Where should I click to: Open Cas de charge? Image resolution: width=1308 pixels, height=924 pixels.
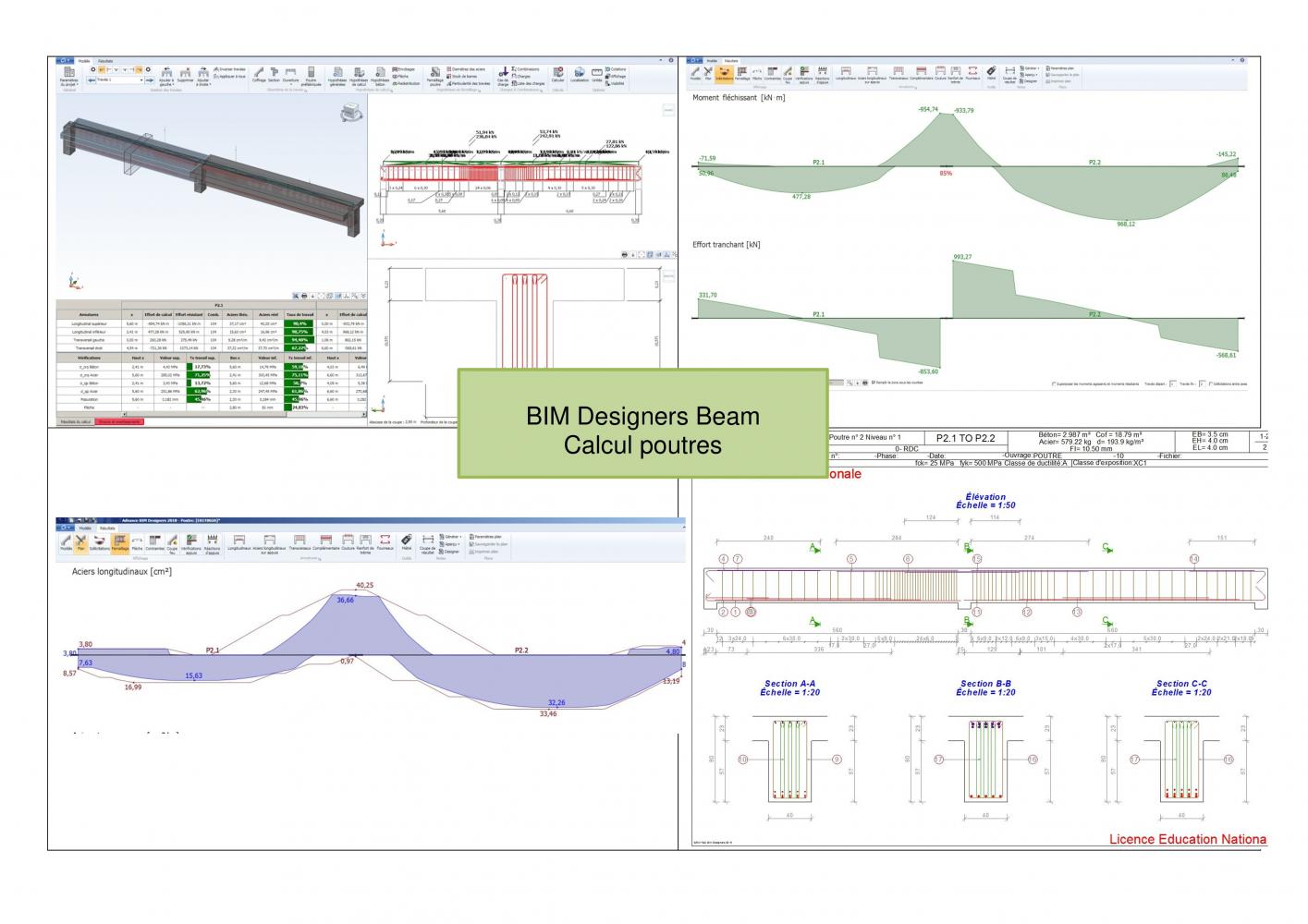pyautogui.click(x=503, y=76)
